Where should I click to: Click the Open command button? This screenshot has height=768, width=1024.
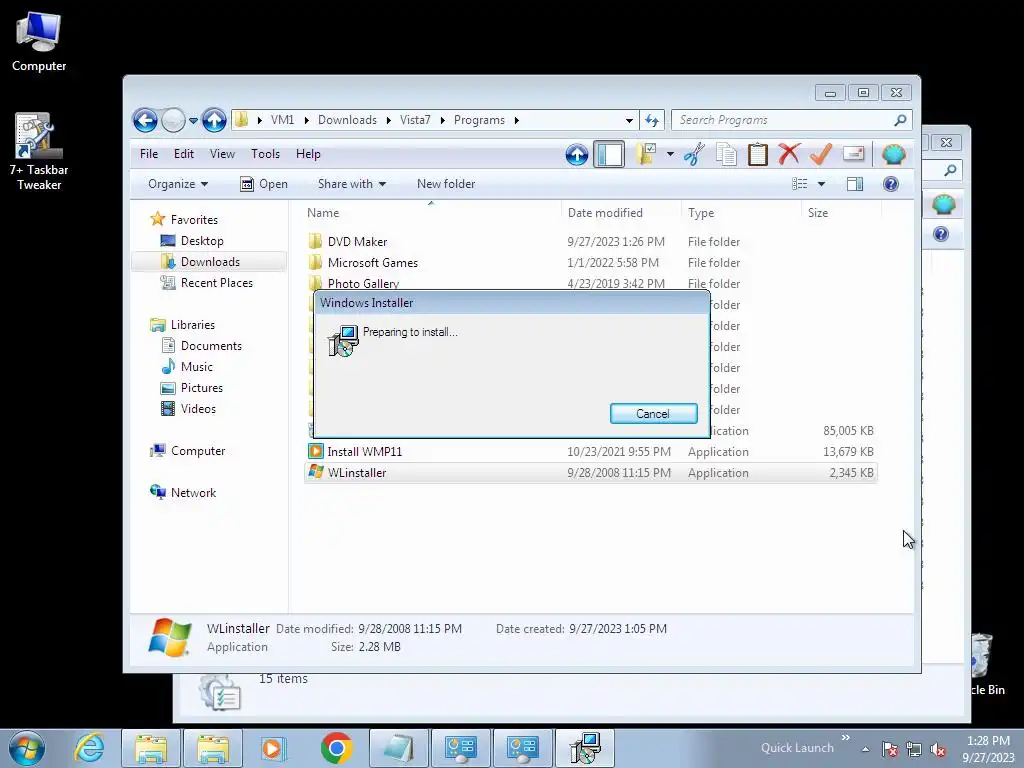coord(264,184)
